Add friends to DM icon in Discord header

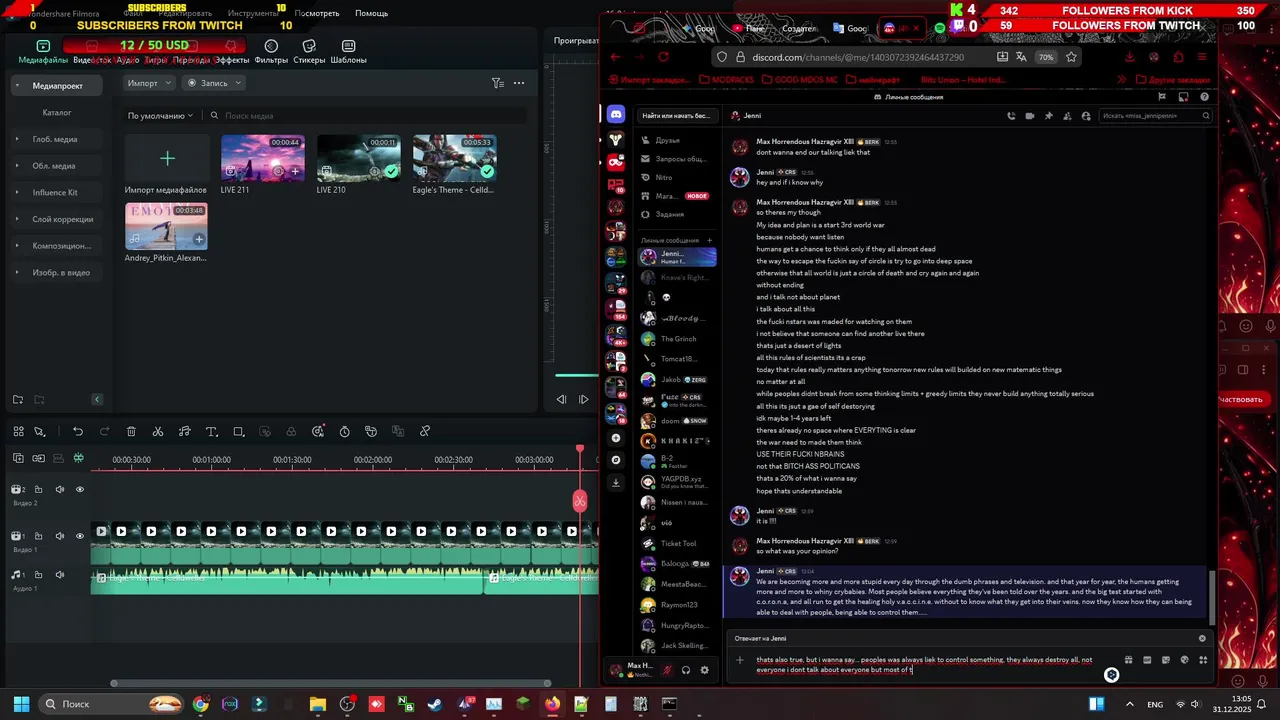pyautogui.click(x=1067, y=116)
